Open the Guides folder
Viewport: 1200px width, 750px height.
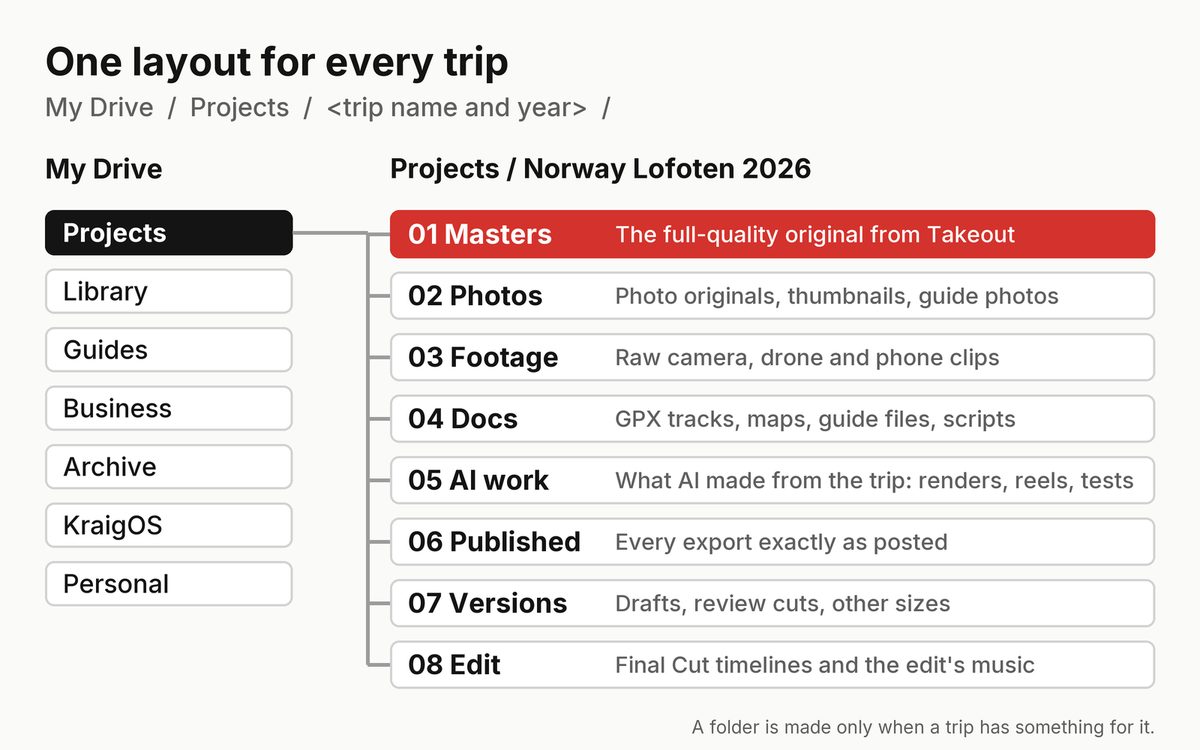pyautogui.click(x=169, y=350)
